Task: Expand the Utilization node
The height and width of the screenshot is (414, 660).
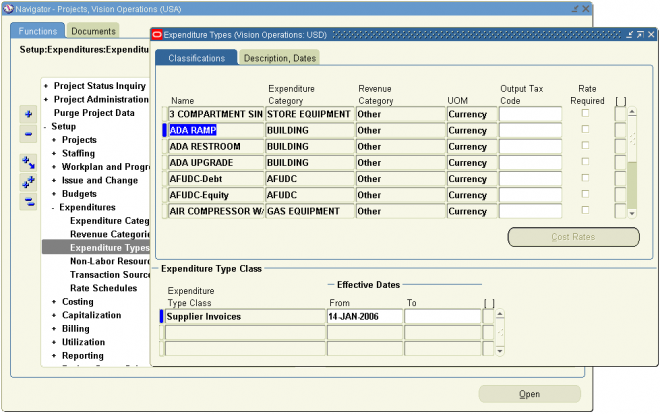Action: click(x=54, y=342)
